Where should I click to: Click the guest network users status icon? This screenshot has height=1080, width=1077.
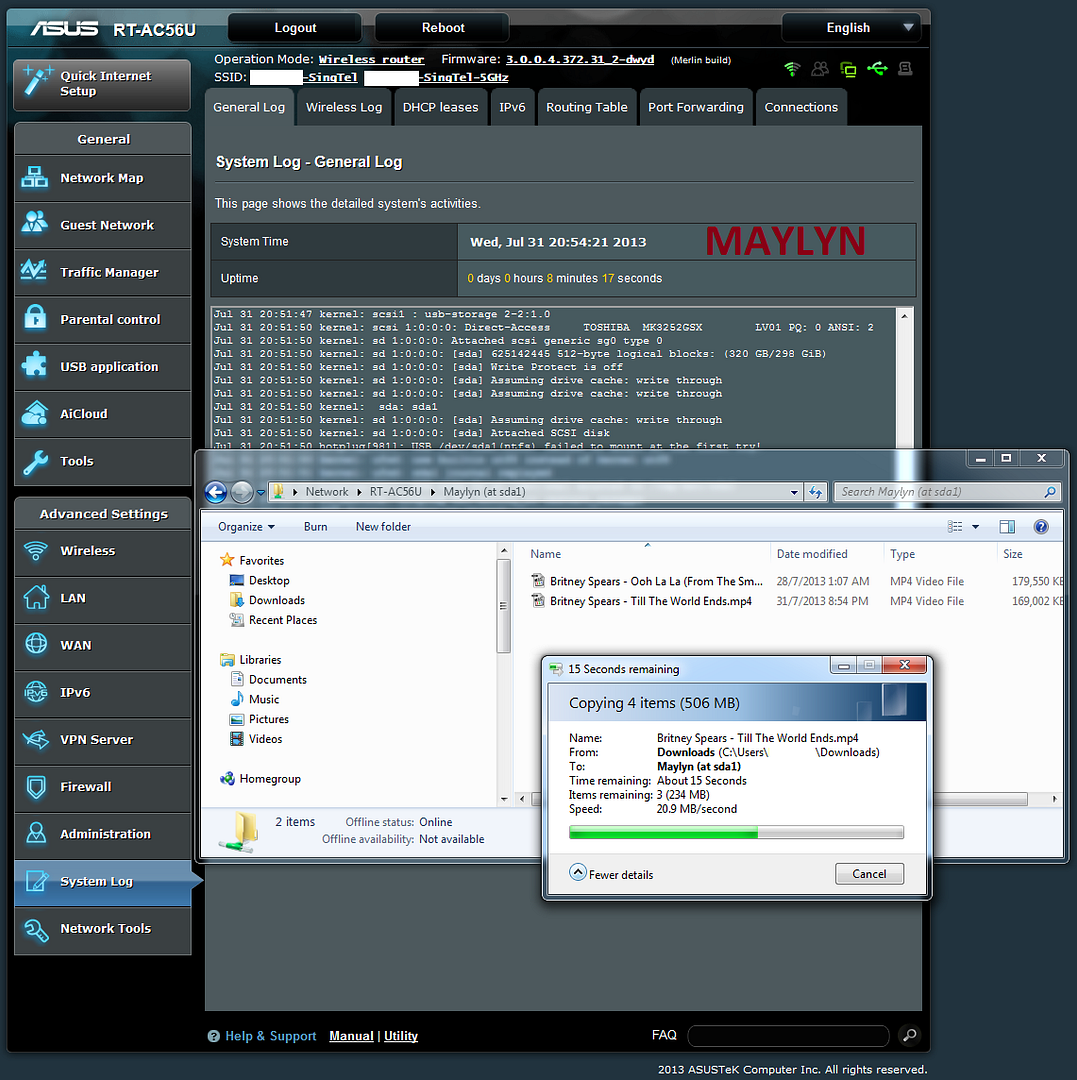pos(820,69)
